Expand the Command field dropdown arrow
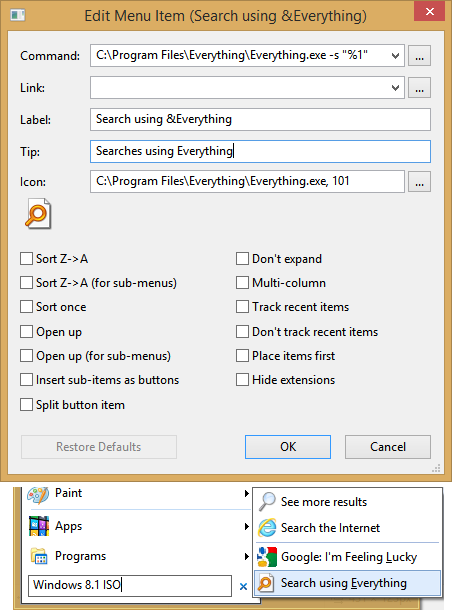 [395, 56]
